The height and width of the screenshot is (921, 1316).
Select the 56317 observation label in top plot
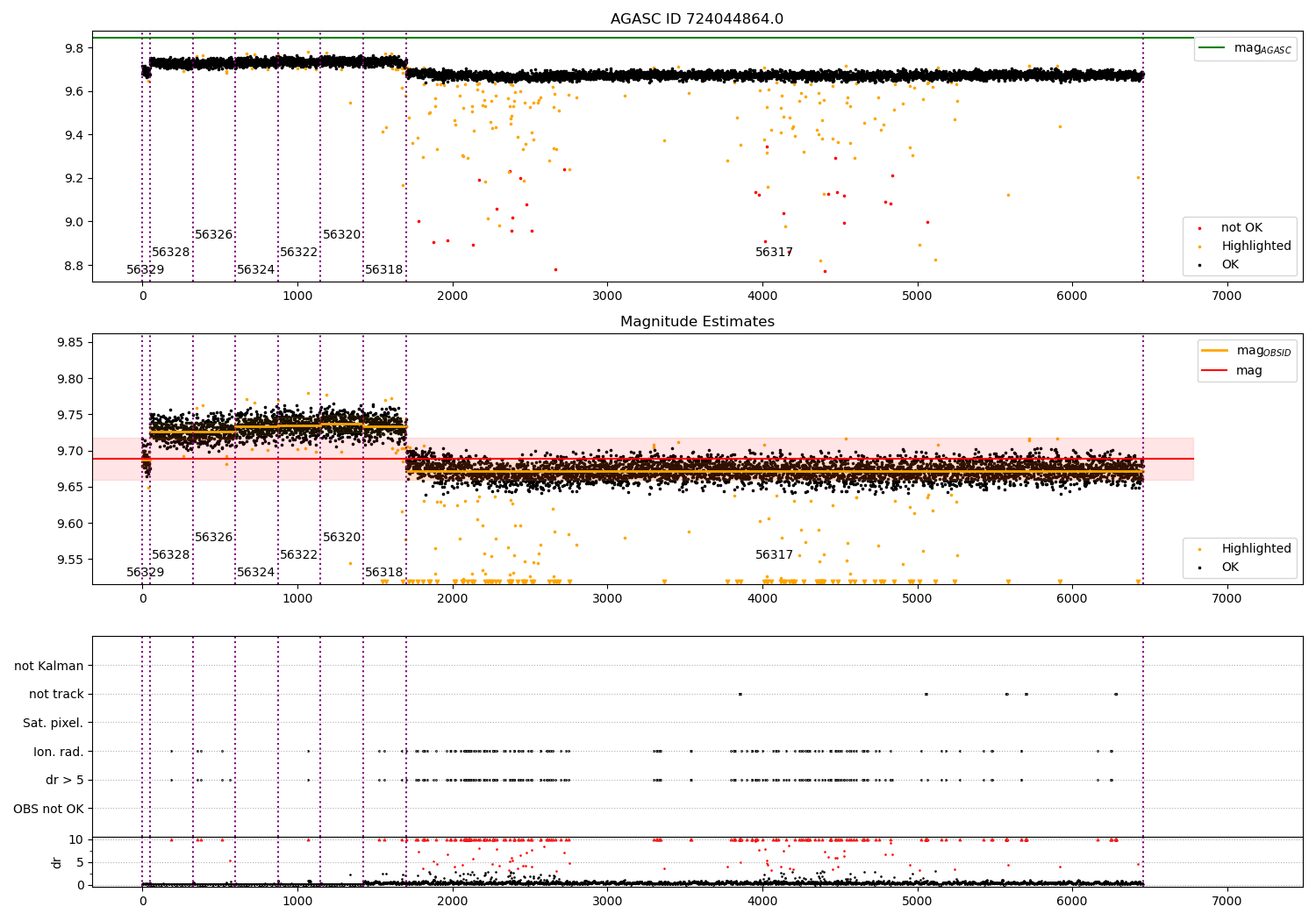pos(774,253)
